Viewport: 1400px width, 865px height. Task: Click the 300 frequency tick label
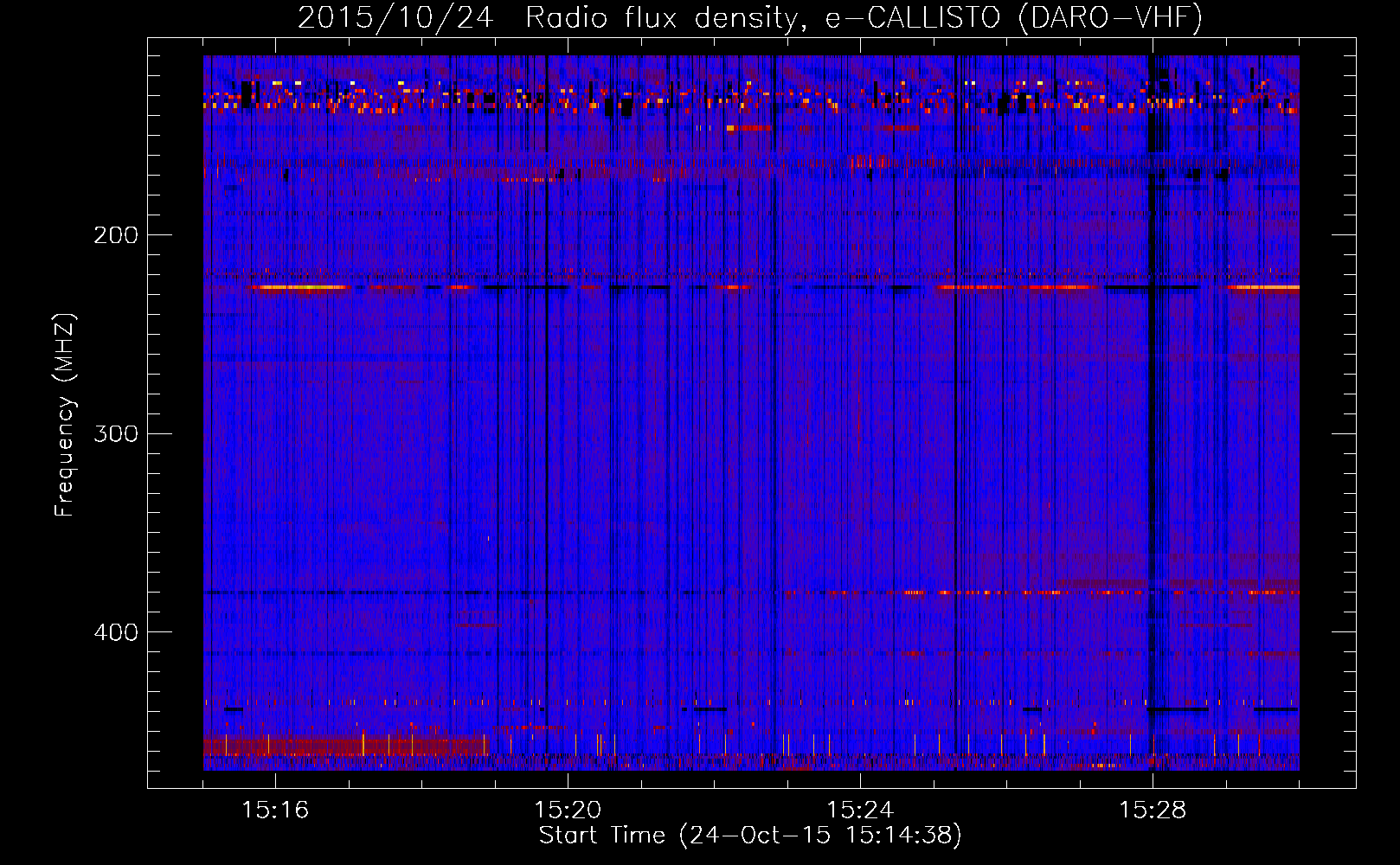[115, 433]
